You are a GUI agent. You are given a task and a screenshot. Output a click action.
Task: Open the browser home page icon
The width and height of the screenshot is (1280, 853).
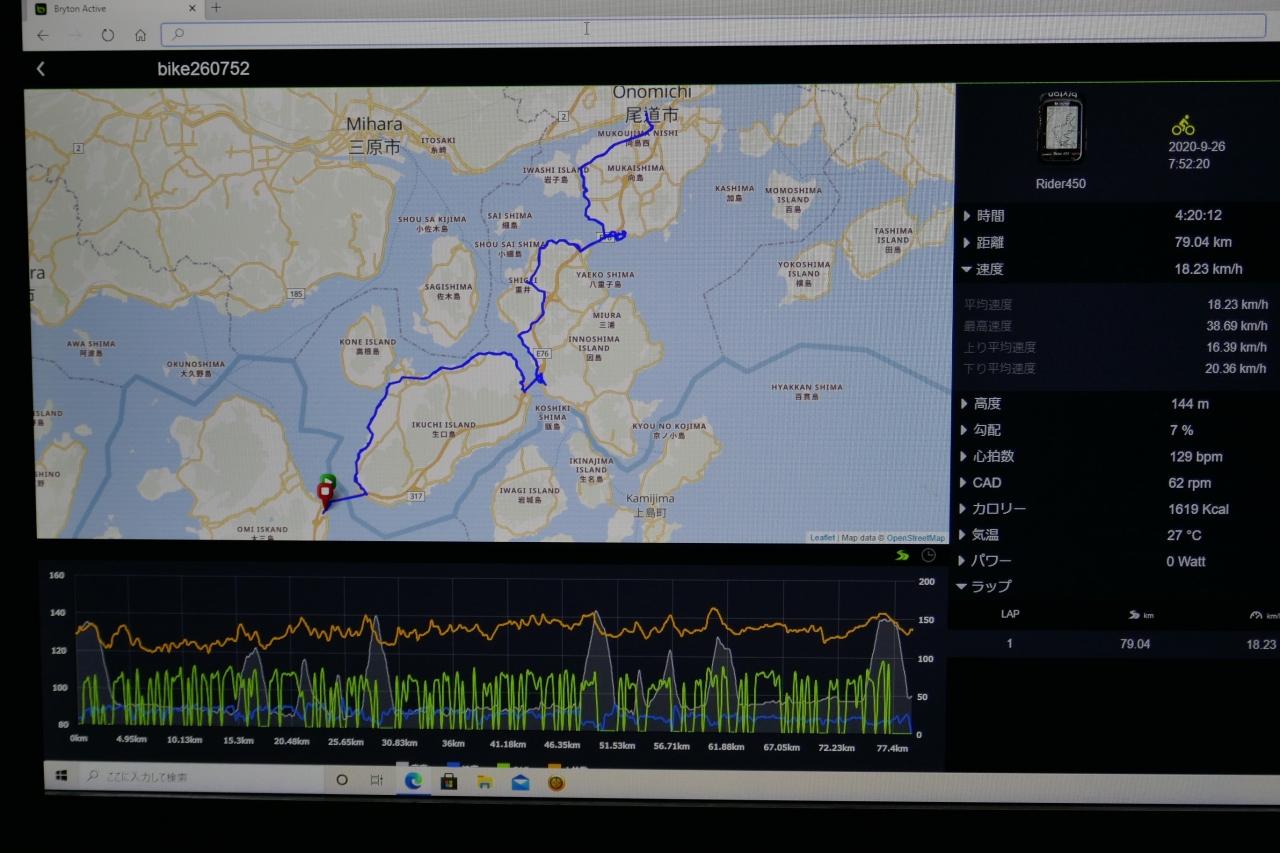point(140,35)
